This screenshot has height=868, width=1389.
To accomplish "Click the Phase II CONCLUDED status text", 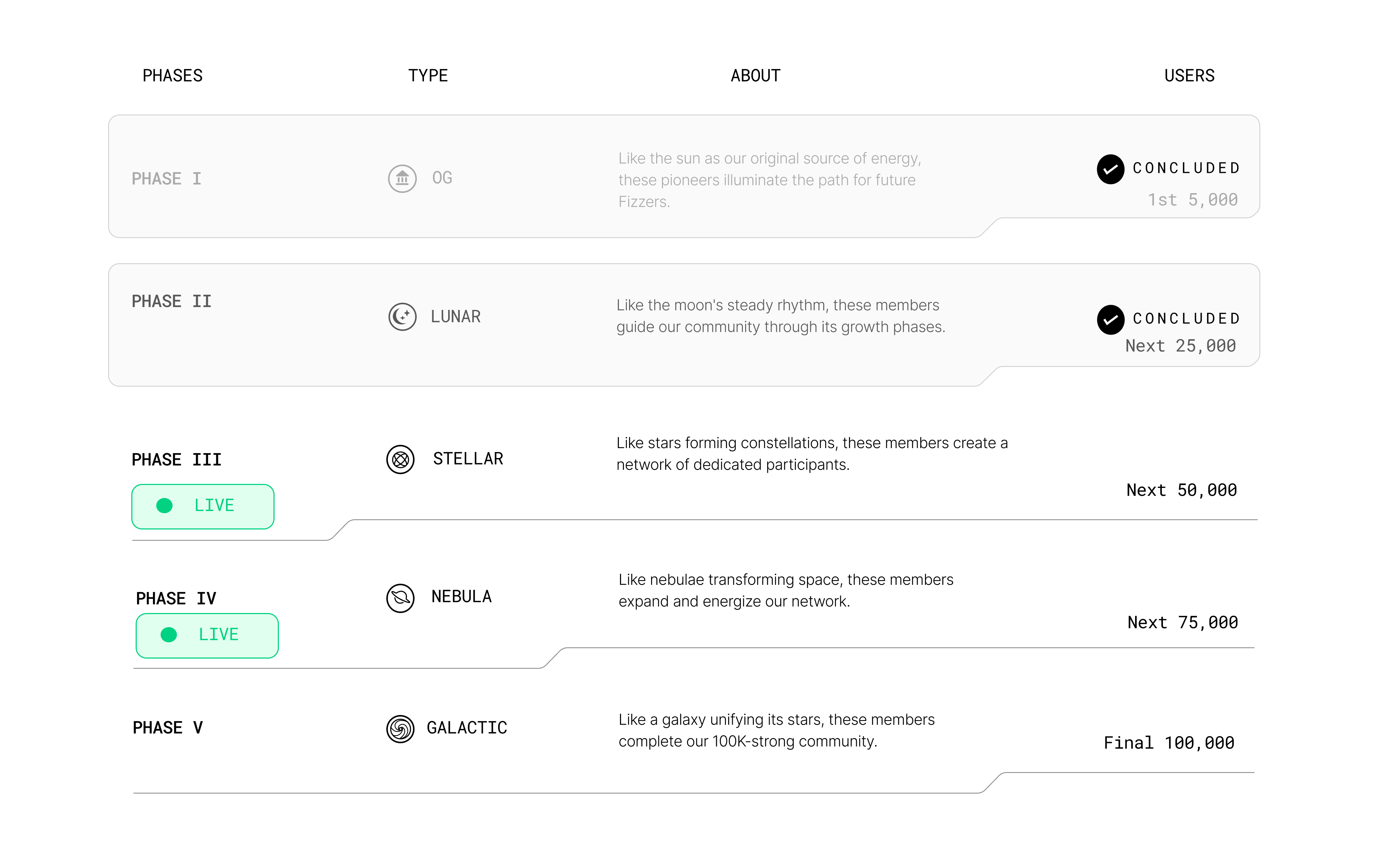I will [x=1186, y=319].
